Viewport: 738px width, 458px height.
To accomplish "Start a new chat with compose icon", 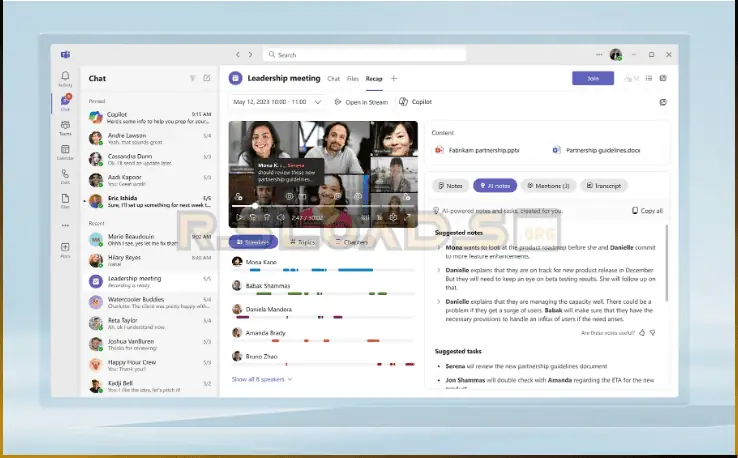I will click(x=207, y=78).
